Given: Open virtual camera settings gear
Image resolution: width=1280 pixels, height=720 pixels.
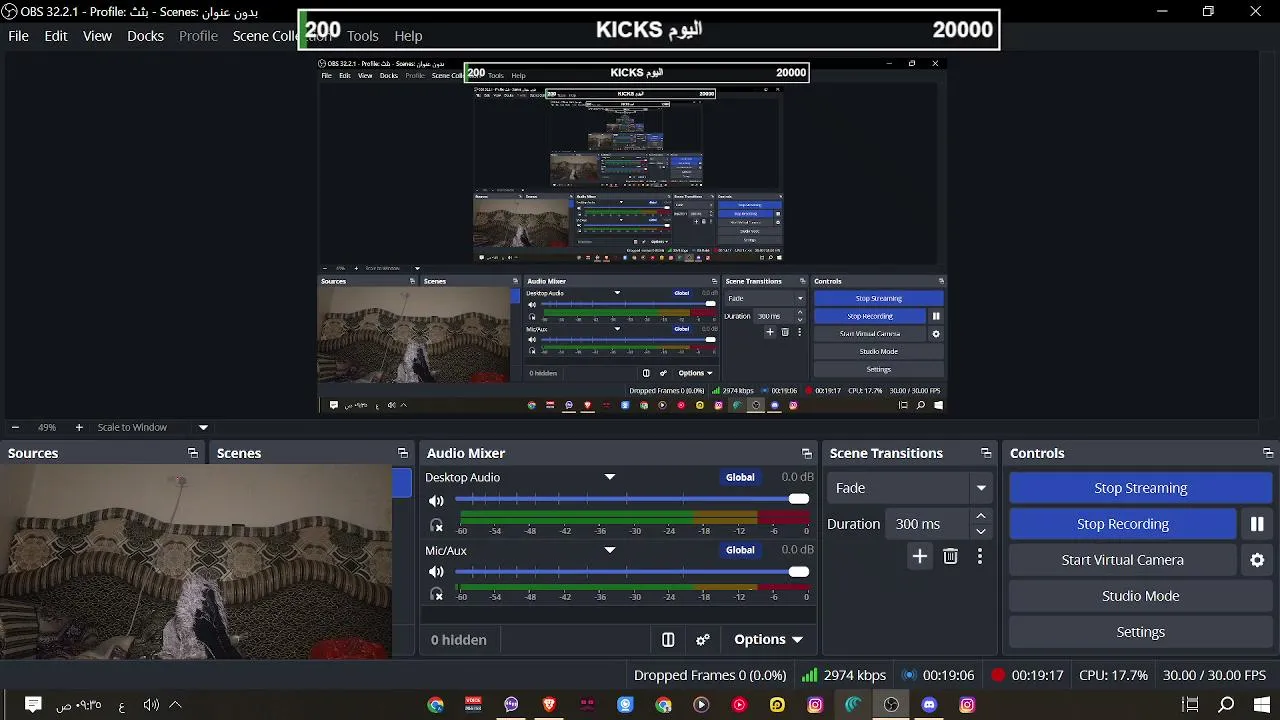Looking at the screenshot, I should (1257, 560).
